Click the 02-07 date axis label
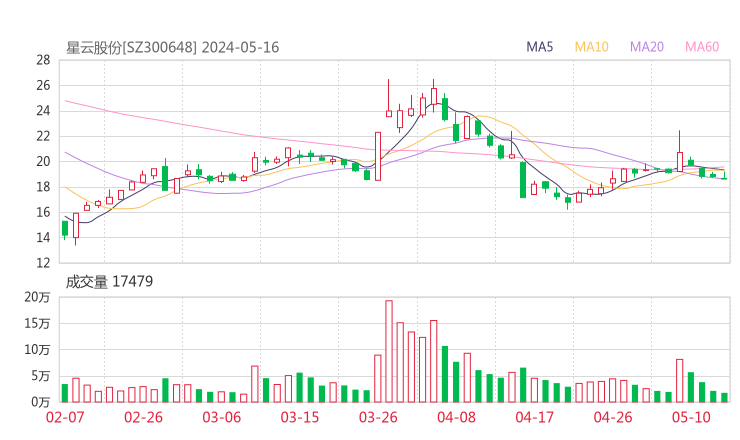Viewport: 740px width, 440px height. 65,418
